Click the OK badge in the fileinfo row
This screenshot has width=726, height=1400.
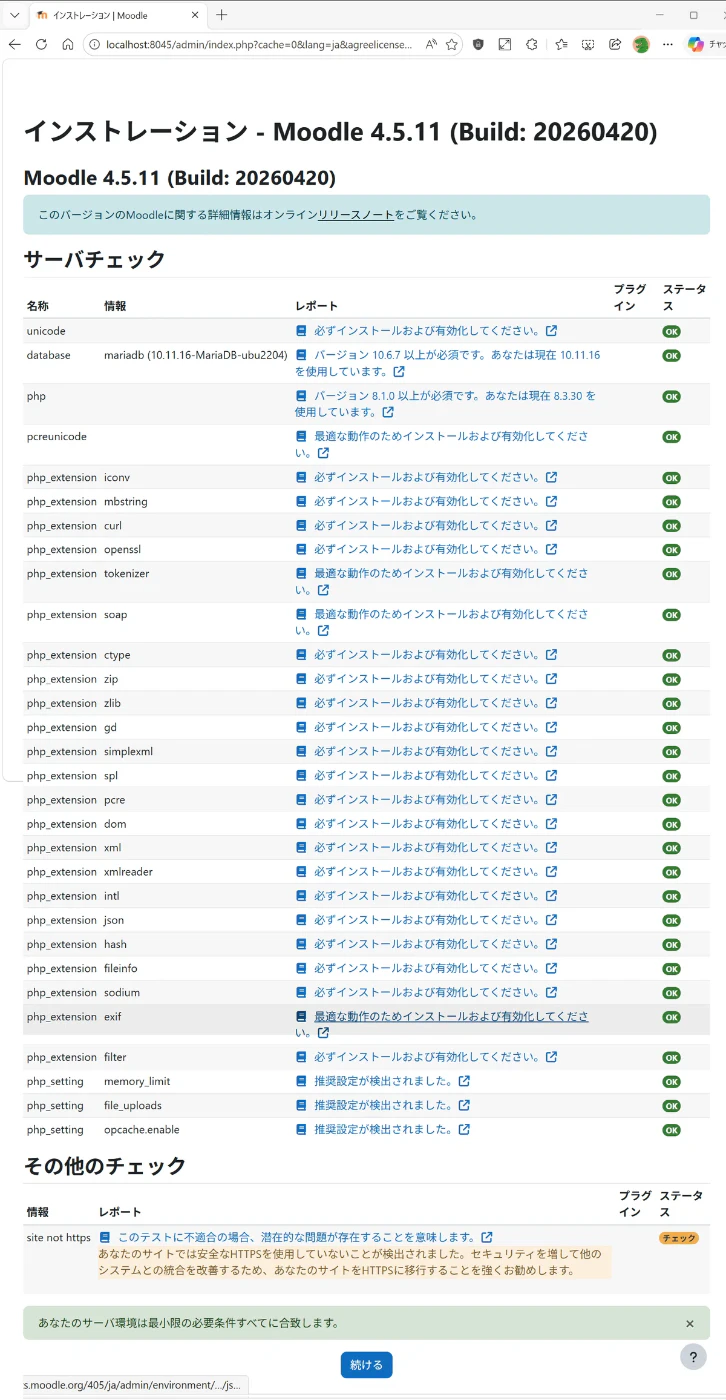pos(670,969)
